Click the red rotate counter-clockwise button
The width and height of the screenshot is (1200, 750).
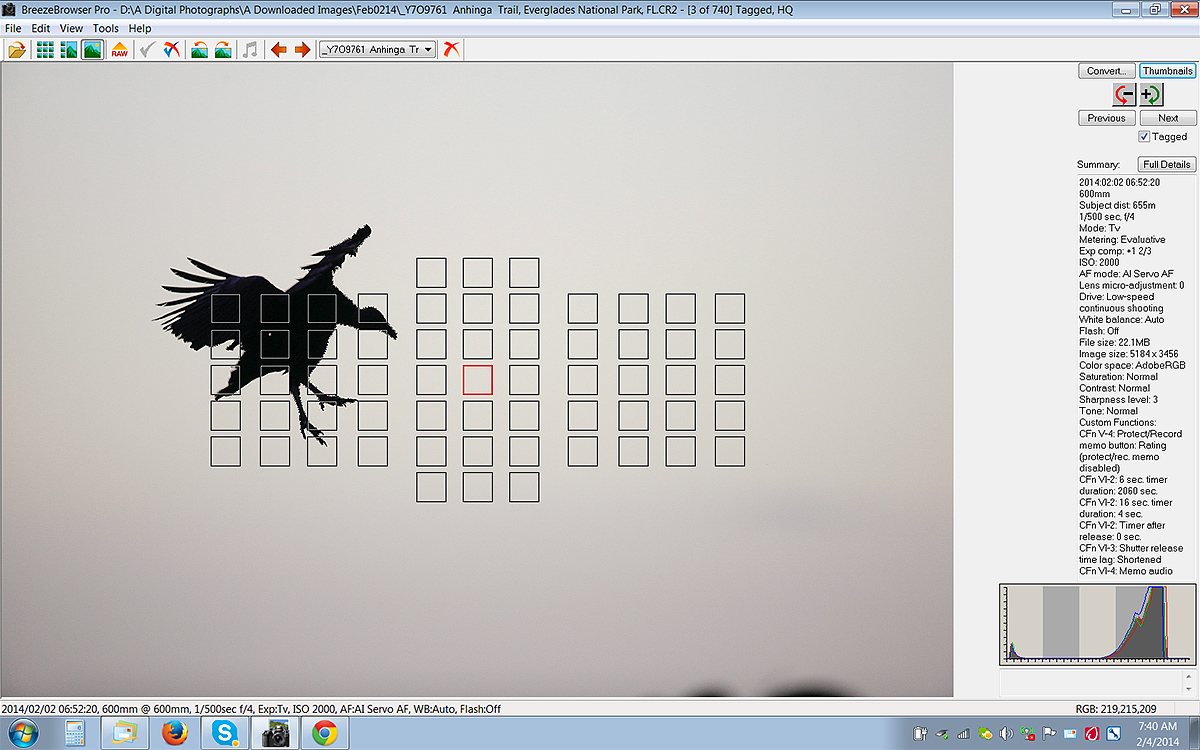[1124, 95]
